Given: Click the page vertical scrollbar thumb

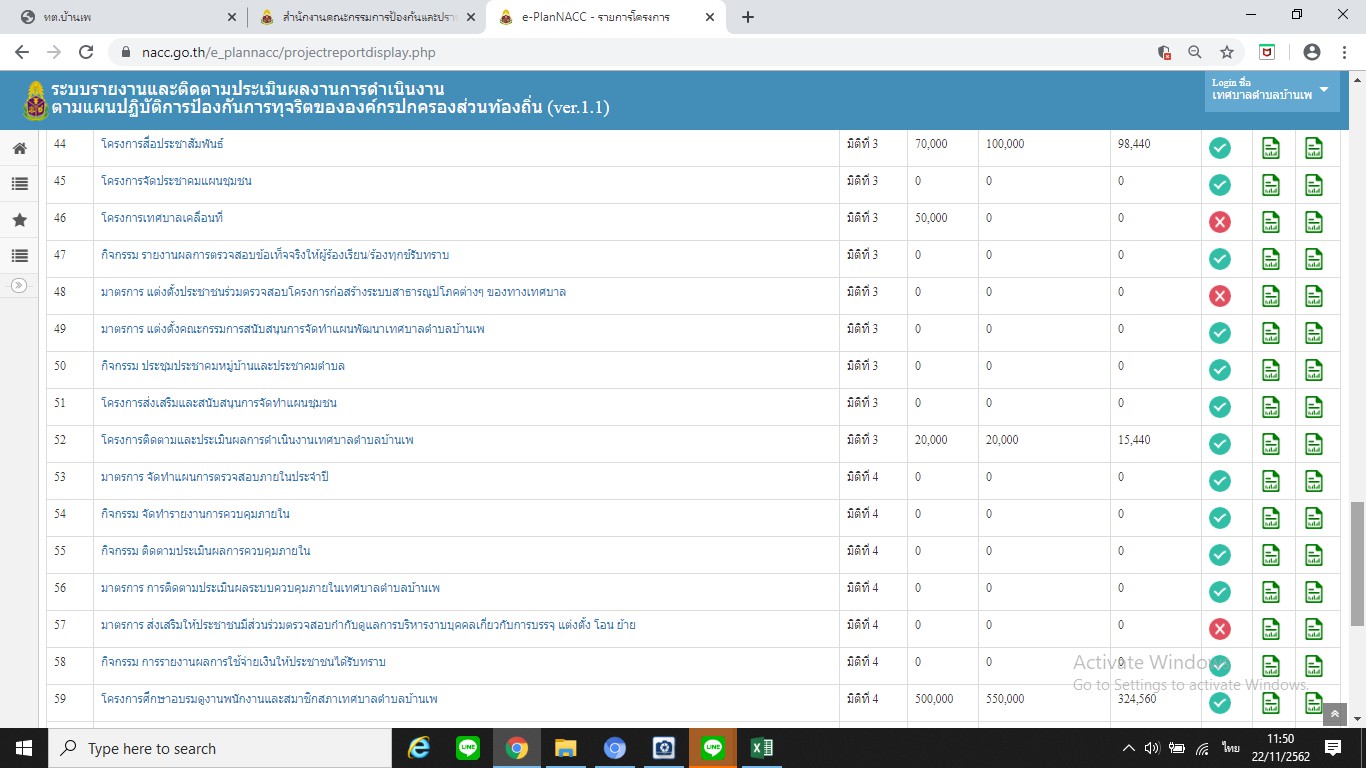Looking at the screenshot, I should pyautogui.click(x=1357, y=564).
